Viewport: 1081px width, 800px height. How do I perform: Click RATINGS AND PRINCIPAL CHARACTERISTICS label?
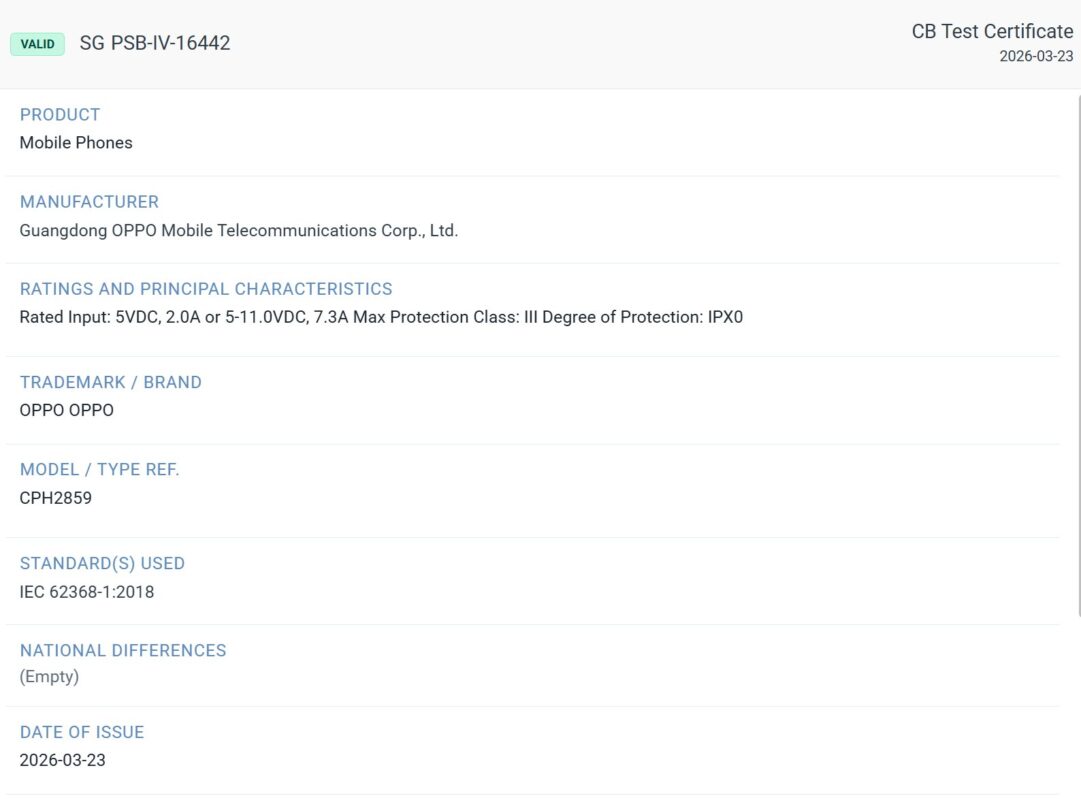(206, 289)
